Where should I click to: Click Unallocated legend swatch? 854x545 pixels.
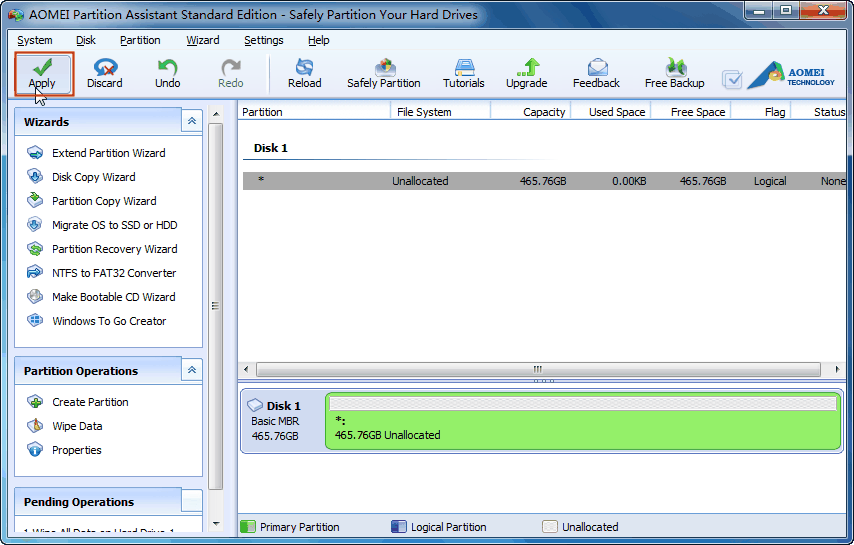pos(550,526)
